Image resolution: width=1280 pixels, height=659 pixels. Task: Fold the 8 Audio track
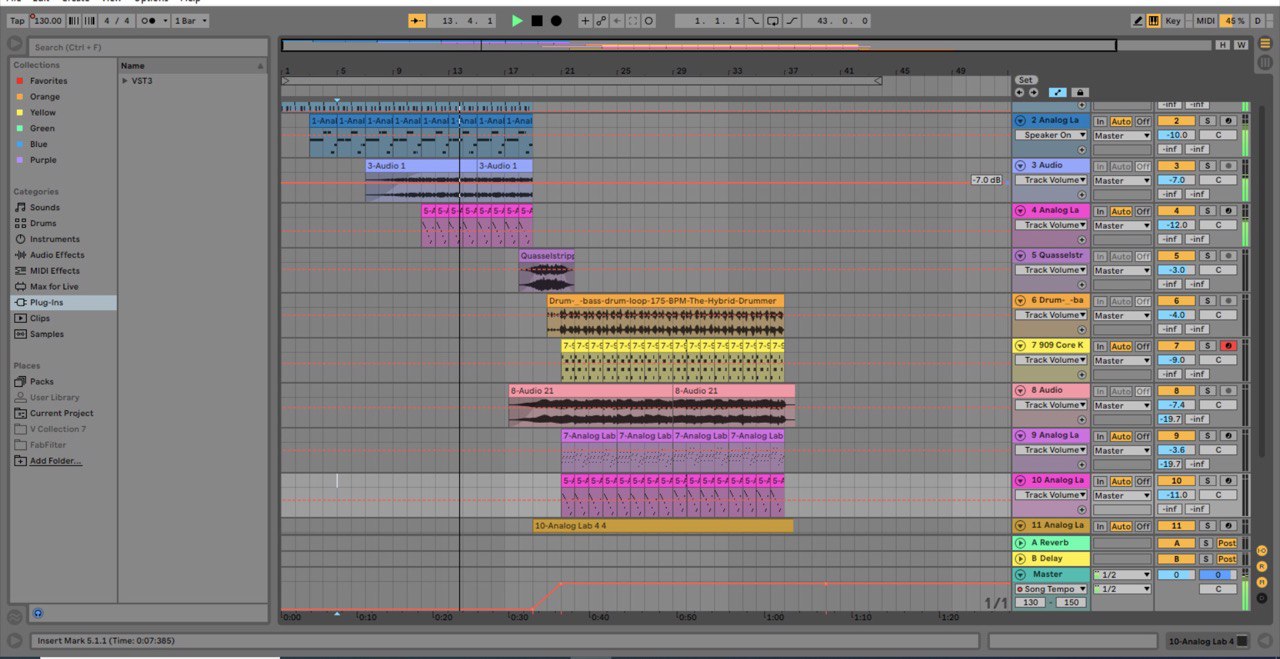(x=1021, y=391)
